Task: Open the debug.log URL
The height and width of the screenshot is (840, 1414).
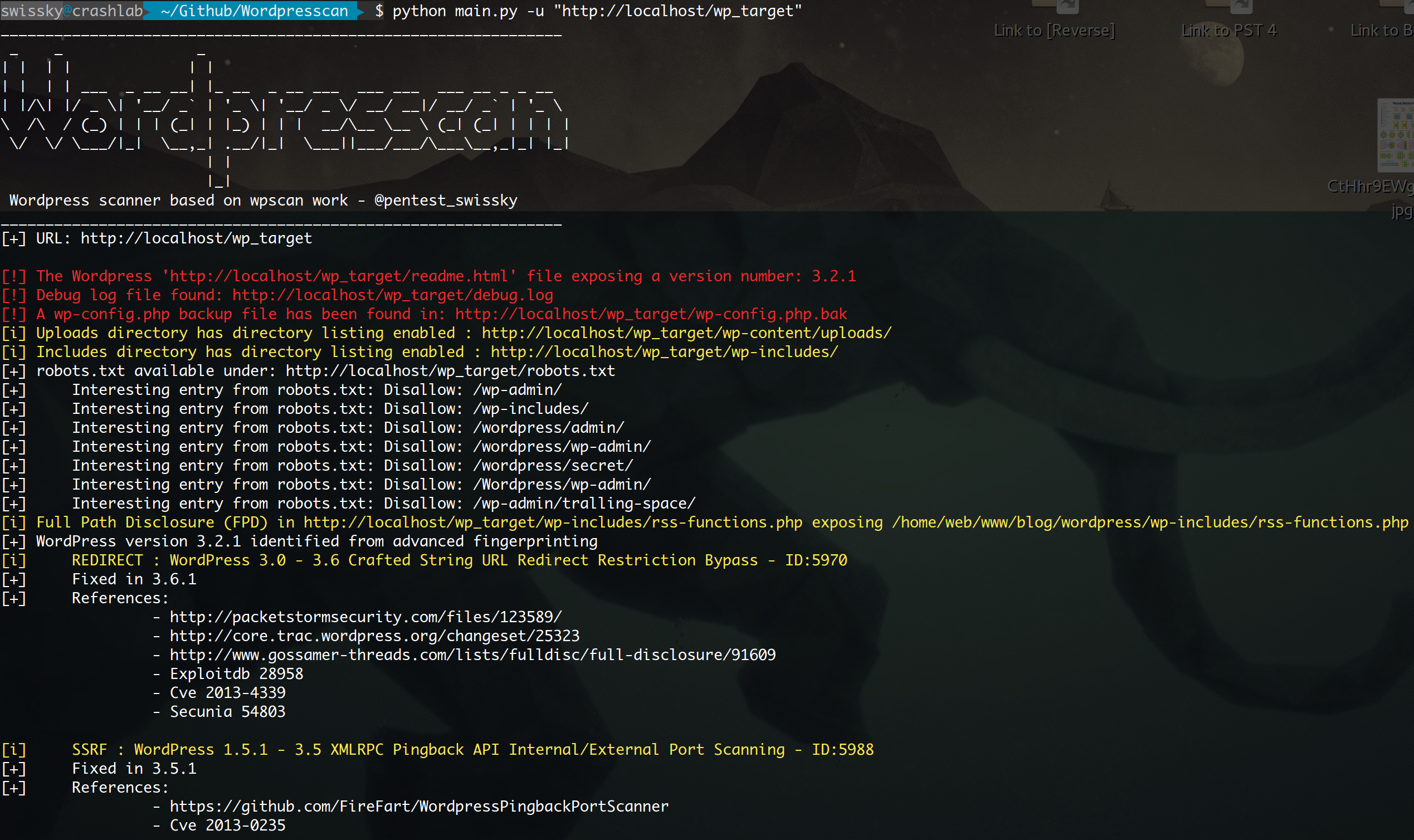Action: [392, 295]
